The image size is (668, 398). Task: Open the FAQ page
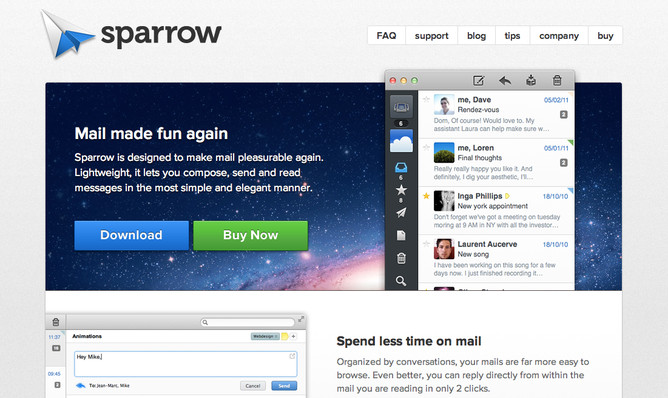386,35
